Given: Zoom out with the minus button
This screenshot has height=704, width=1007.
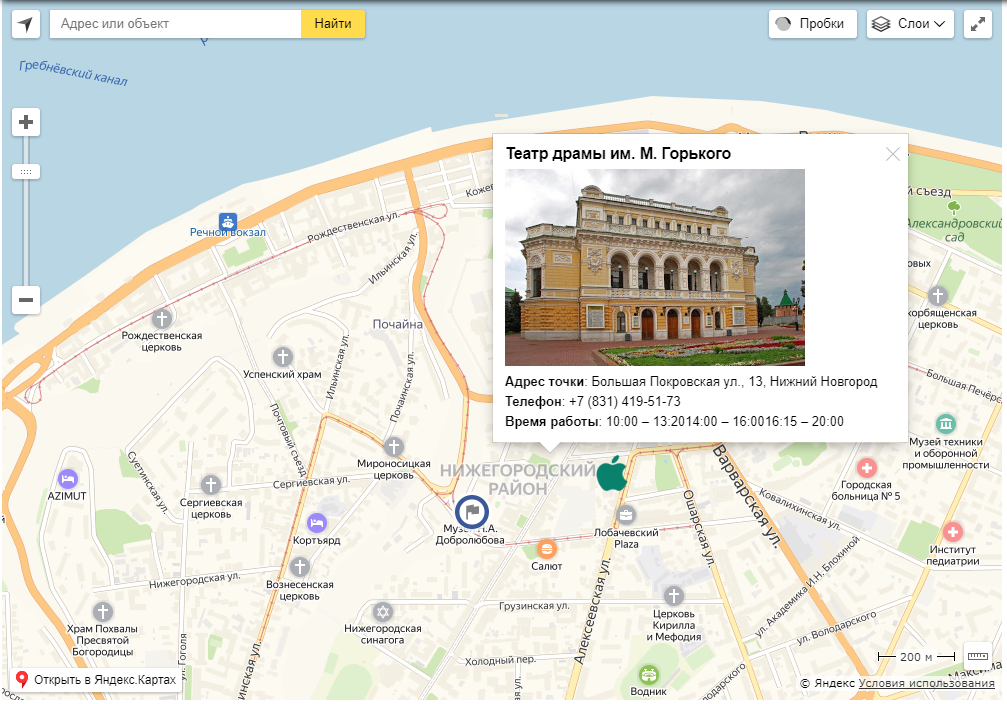Looking at the screenshot, I should point(26,299).
